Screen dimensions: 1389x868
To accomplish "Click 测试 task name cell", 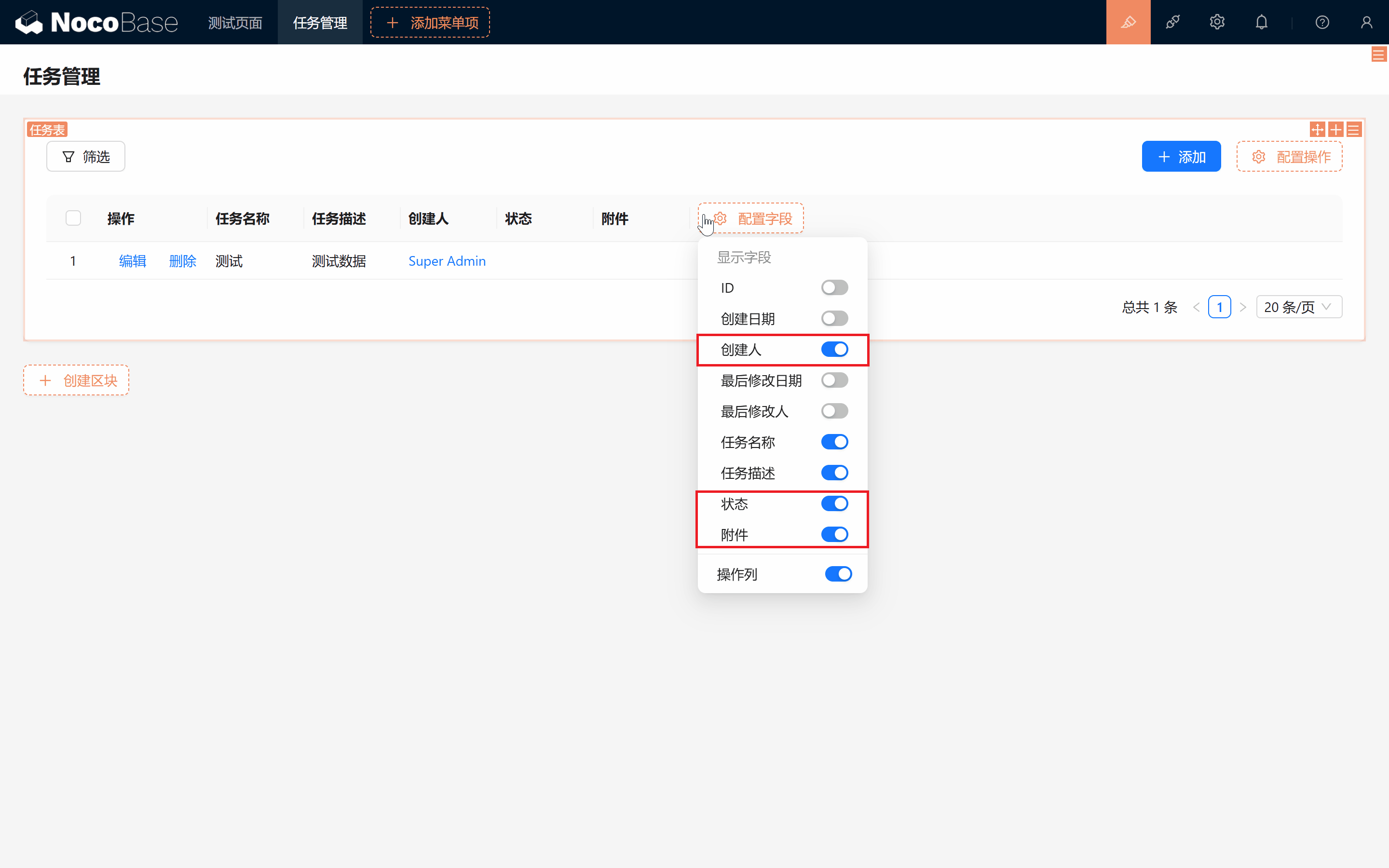I will (229, 261).
